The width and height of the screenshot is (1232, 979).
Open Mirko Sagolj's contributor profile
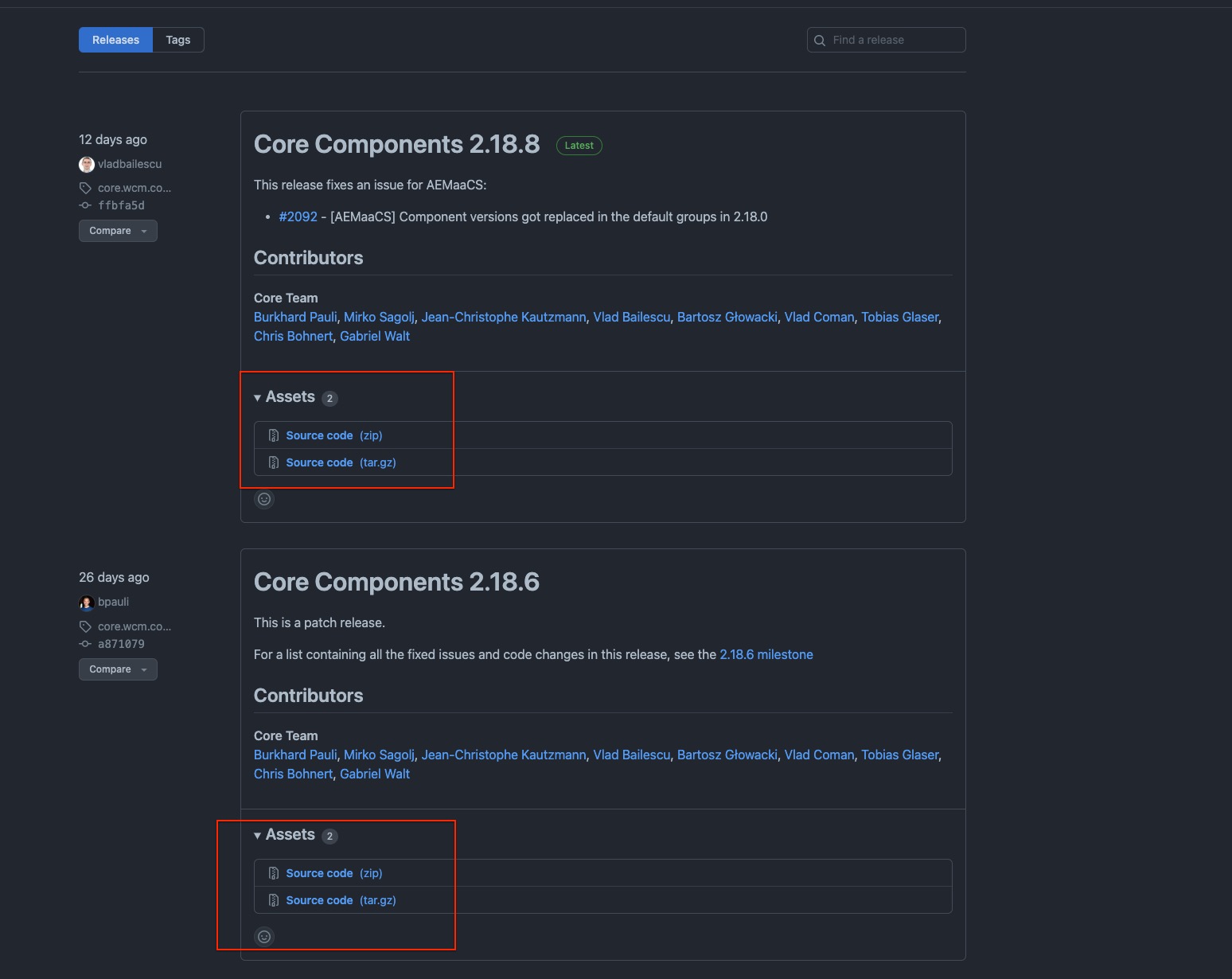pos(379,316)
